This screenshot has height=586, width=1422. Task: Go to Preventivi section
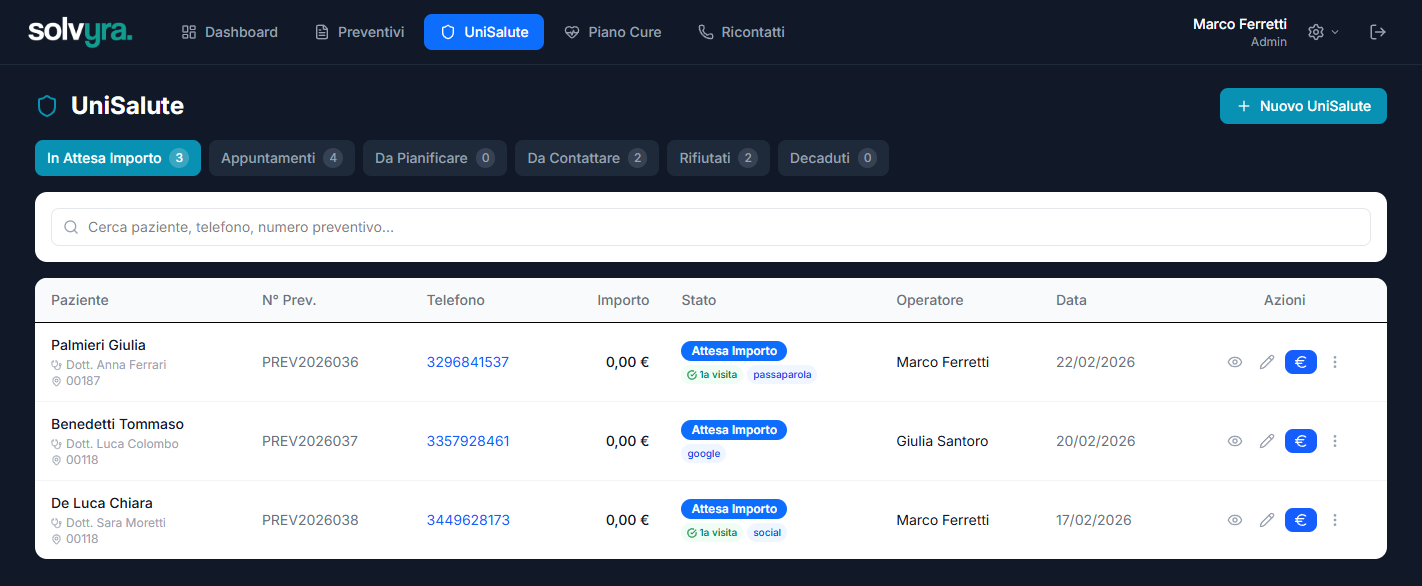pyautogui.click(x=359, y=32)
